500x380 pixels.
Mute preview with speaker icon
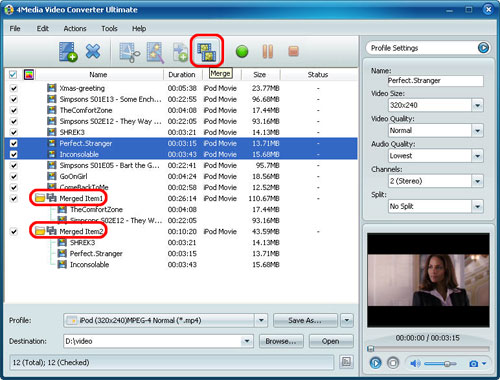pos(415,363)
